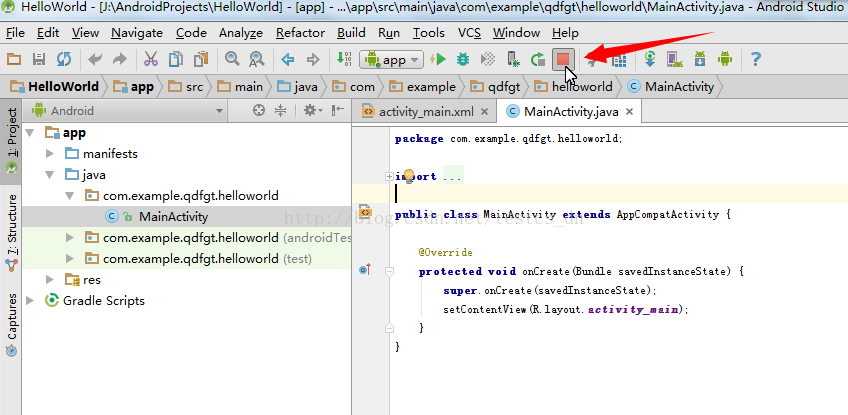Click the example breadcrumb

[423, 87]
